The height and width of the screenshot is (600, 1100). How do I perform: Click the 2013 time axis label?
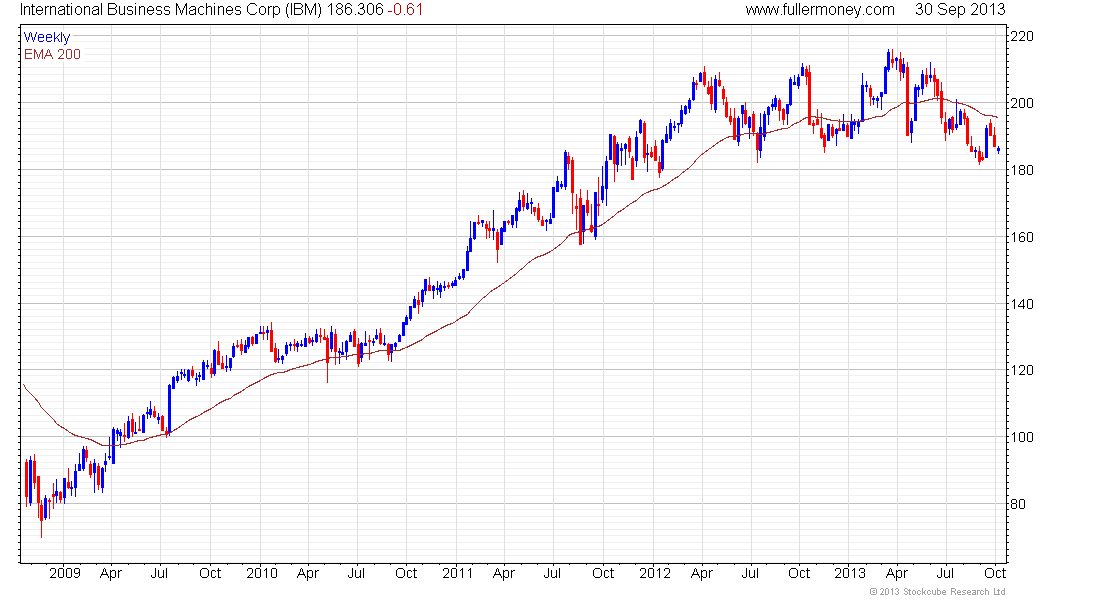tap(850, 573)
